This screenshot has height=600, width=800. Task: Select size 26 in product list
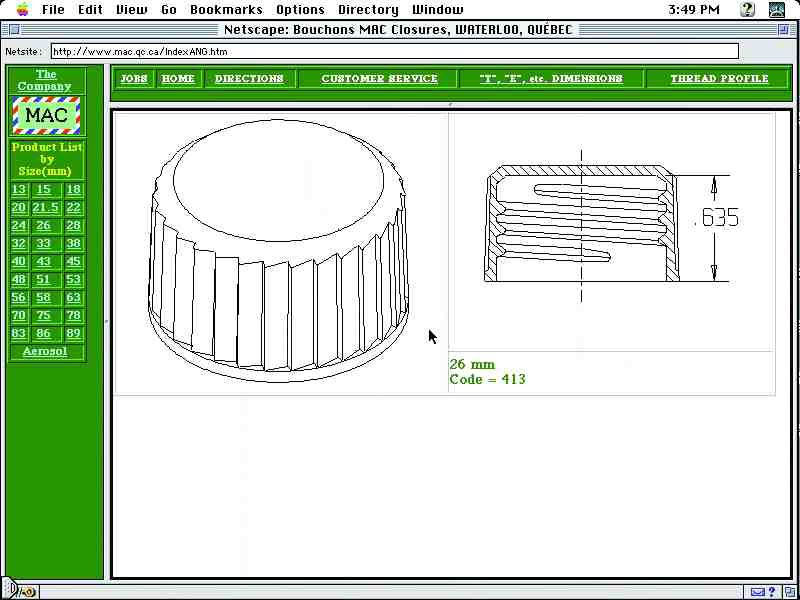[x=44, y=226]
